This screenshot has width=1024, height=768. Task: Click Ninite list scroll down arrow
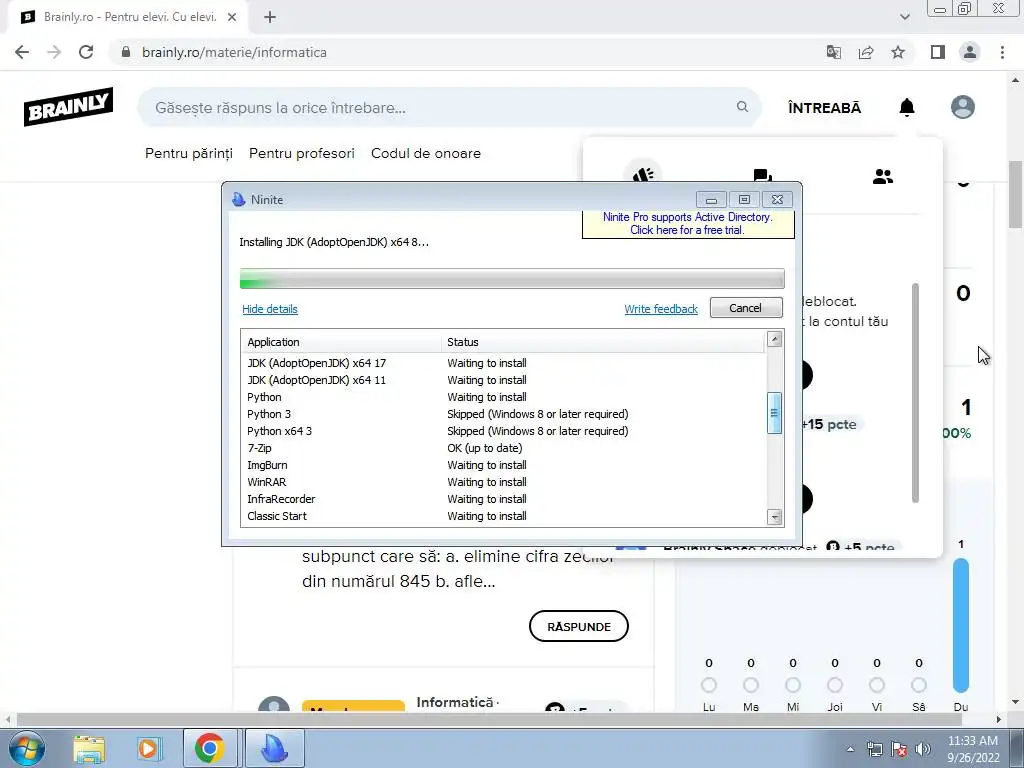tap(774, 517)
